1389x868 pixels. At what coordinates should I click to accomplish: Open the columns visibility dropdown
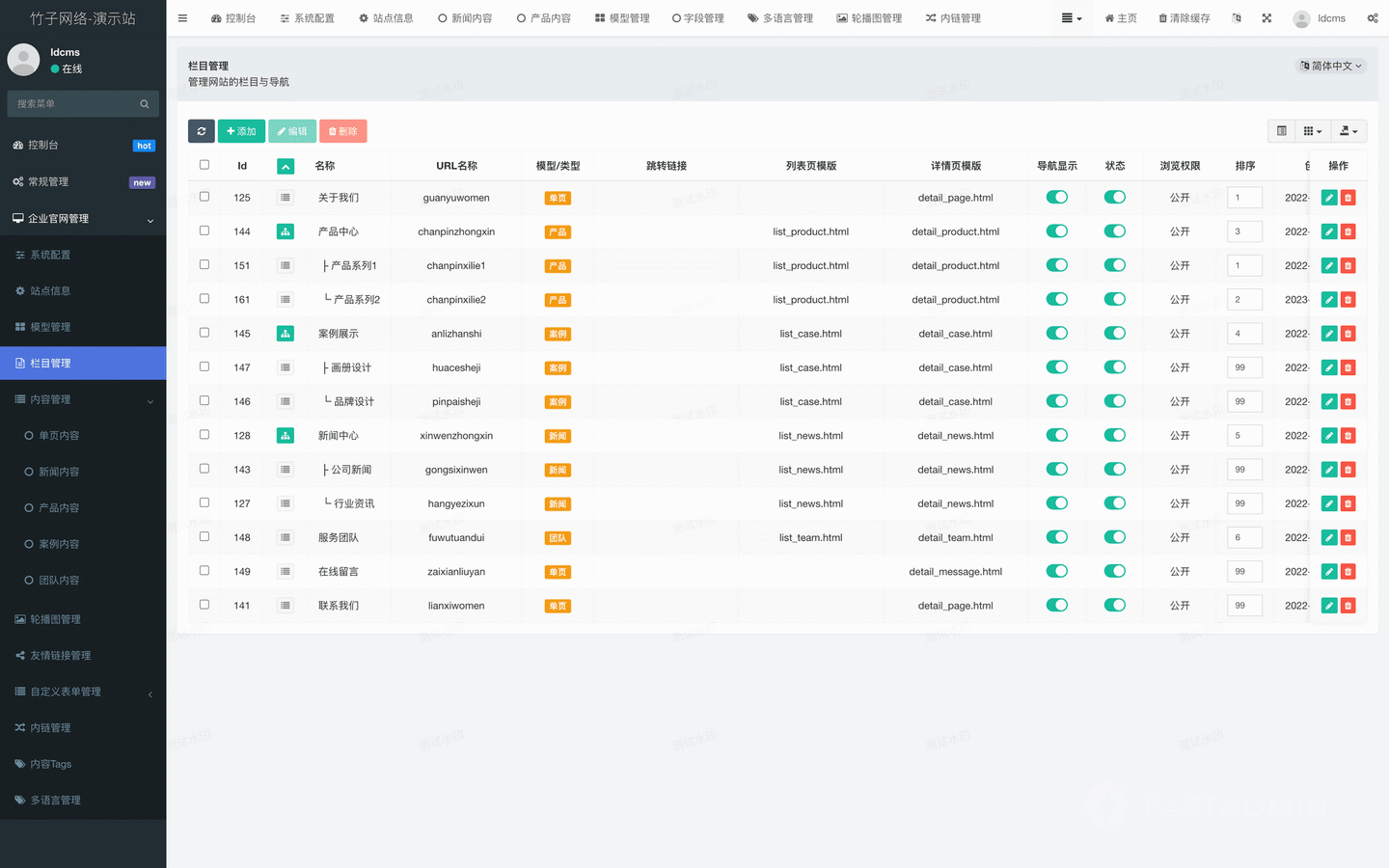pos(1312,131)
